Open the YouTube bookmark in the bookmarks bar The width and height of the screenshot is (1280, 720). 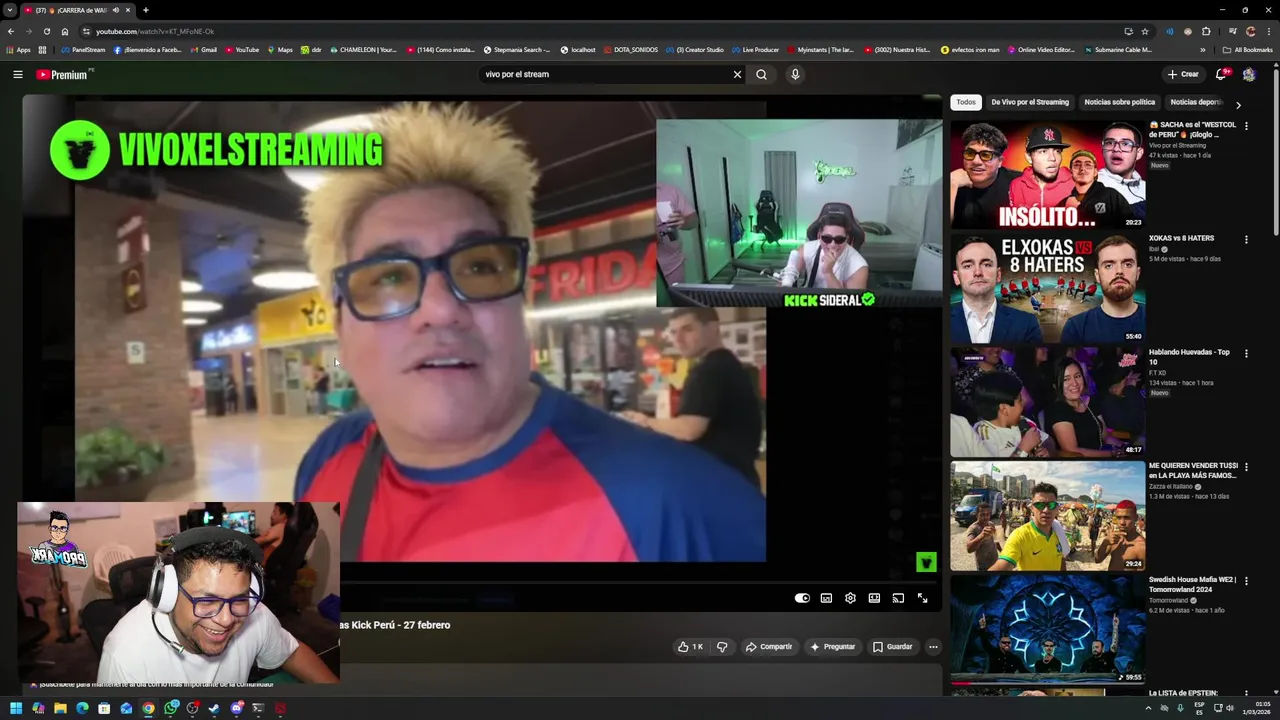coord(242,50)
